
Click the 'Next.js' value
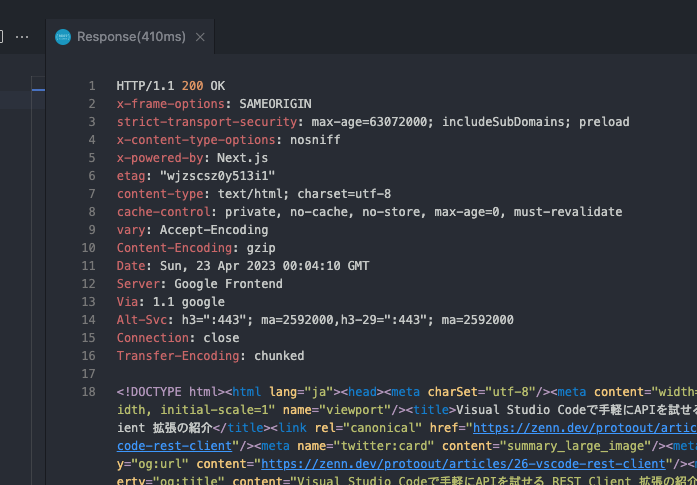tap(242, 158)
